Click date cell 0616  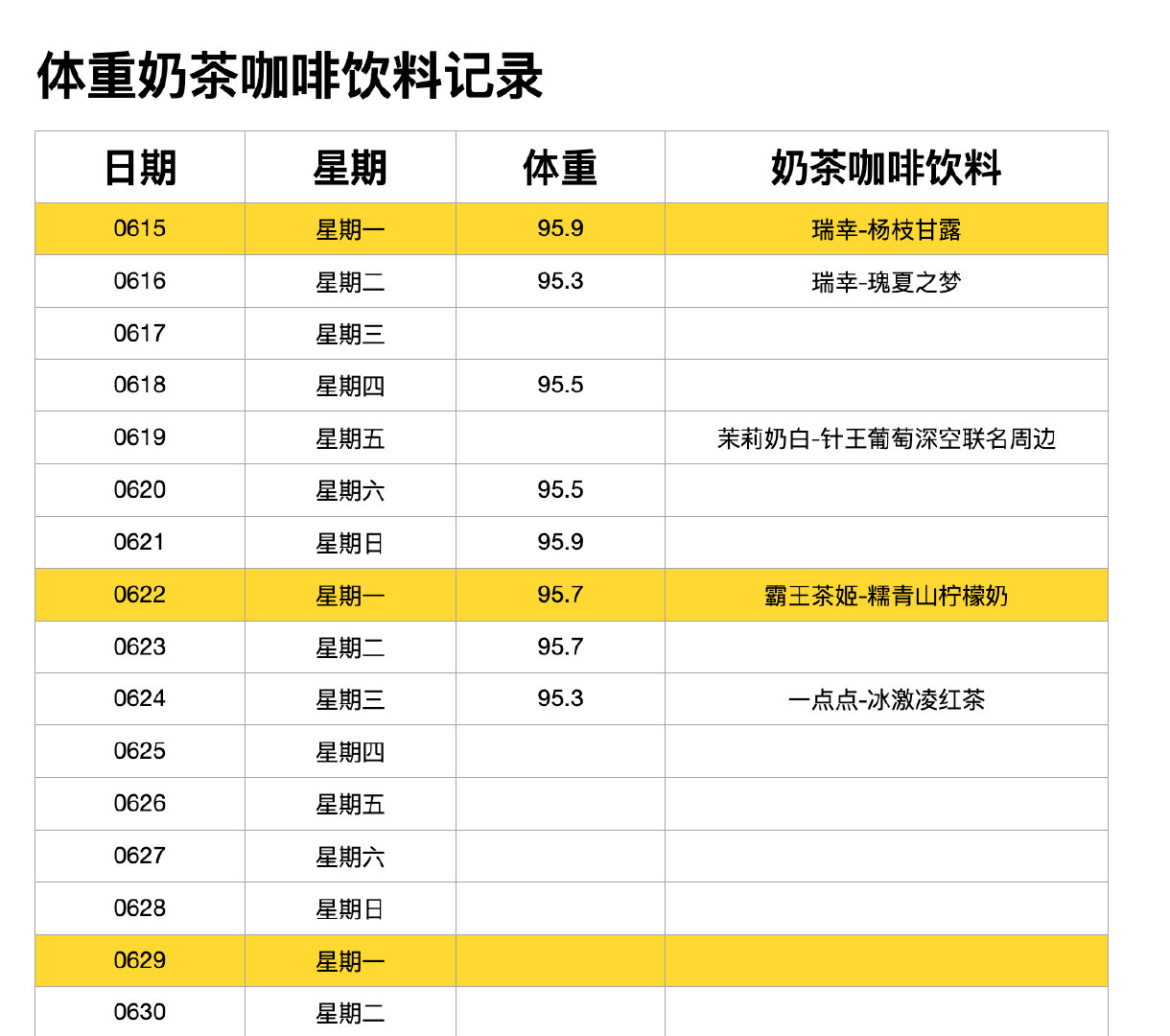click(x=140, y=282)
